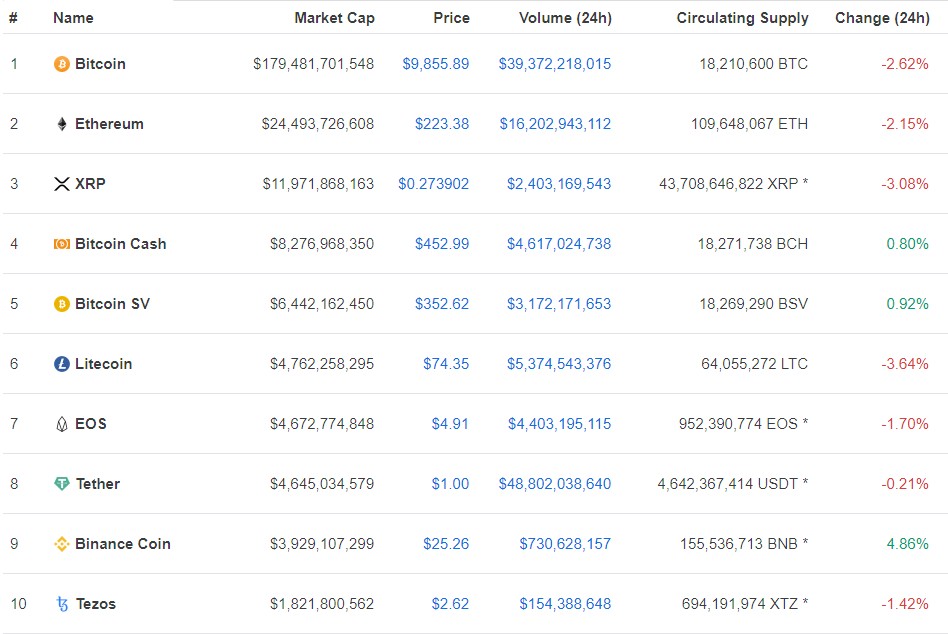Click Bitcoin Cash price $452.99

click(442, 244)
